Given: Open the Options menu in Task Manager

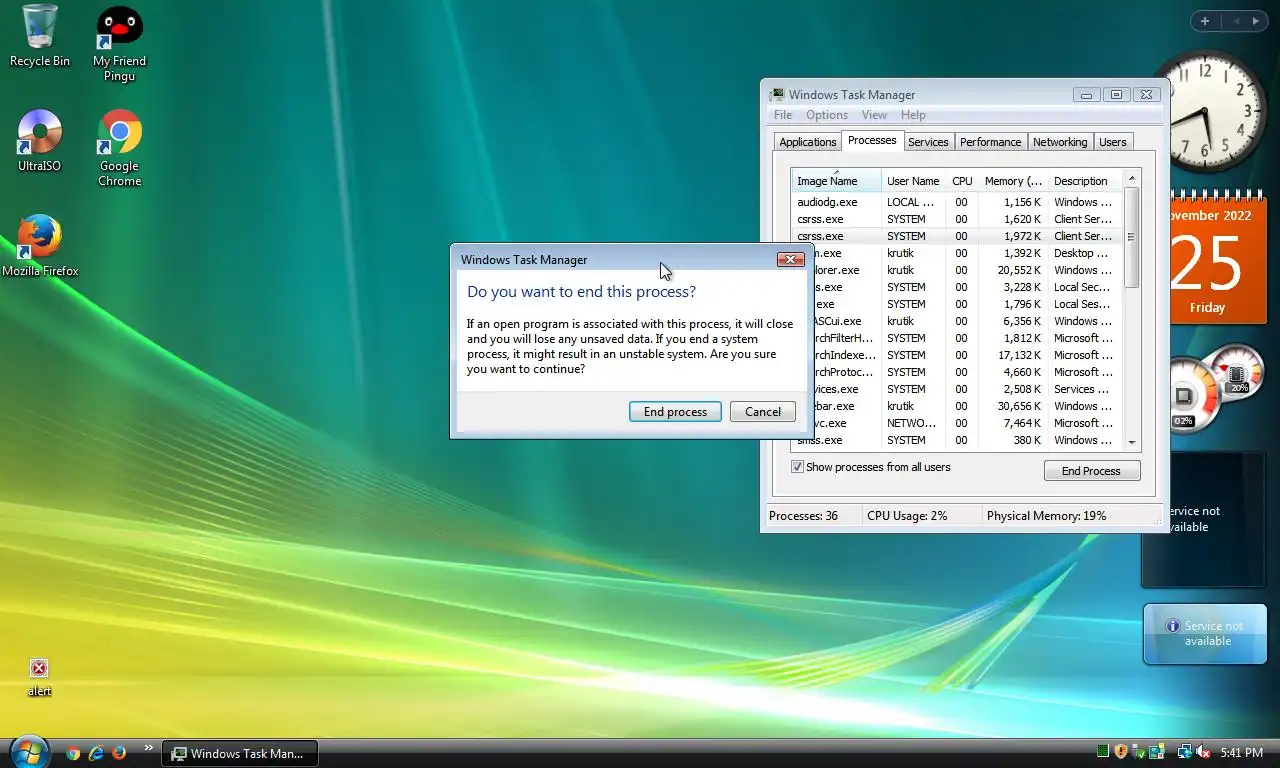Looking at the screenshot, I should [827, 115].
